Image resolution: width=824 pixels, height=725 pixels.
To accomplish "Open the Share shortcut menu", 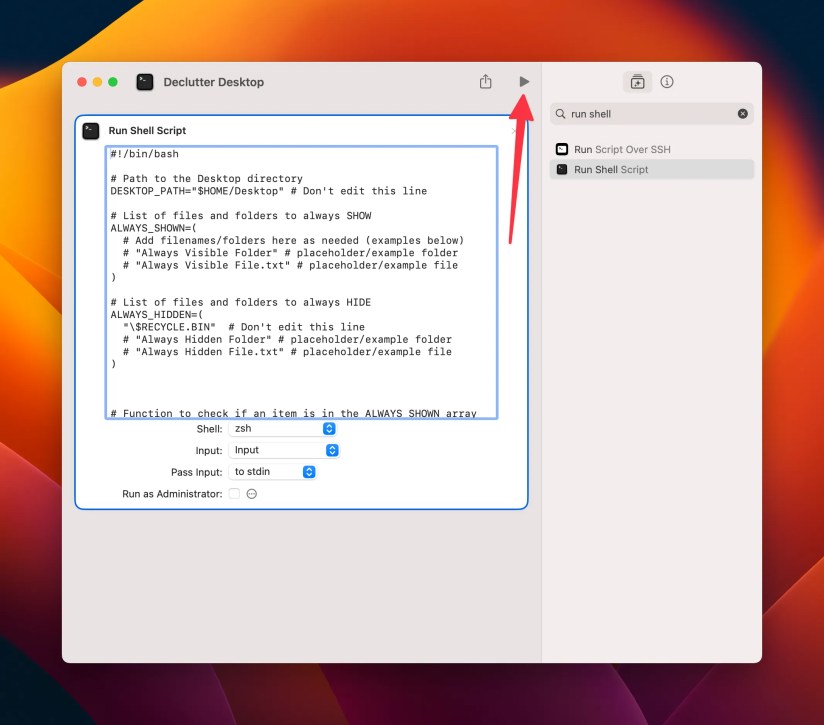I will pos(486,81).
